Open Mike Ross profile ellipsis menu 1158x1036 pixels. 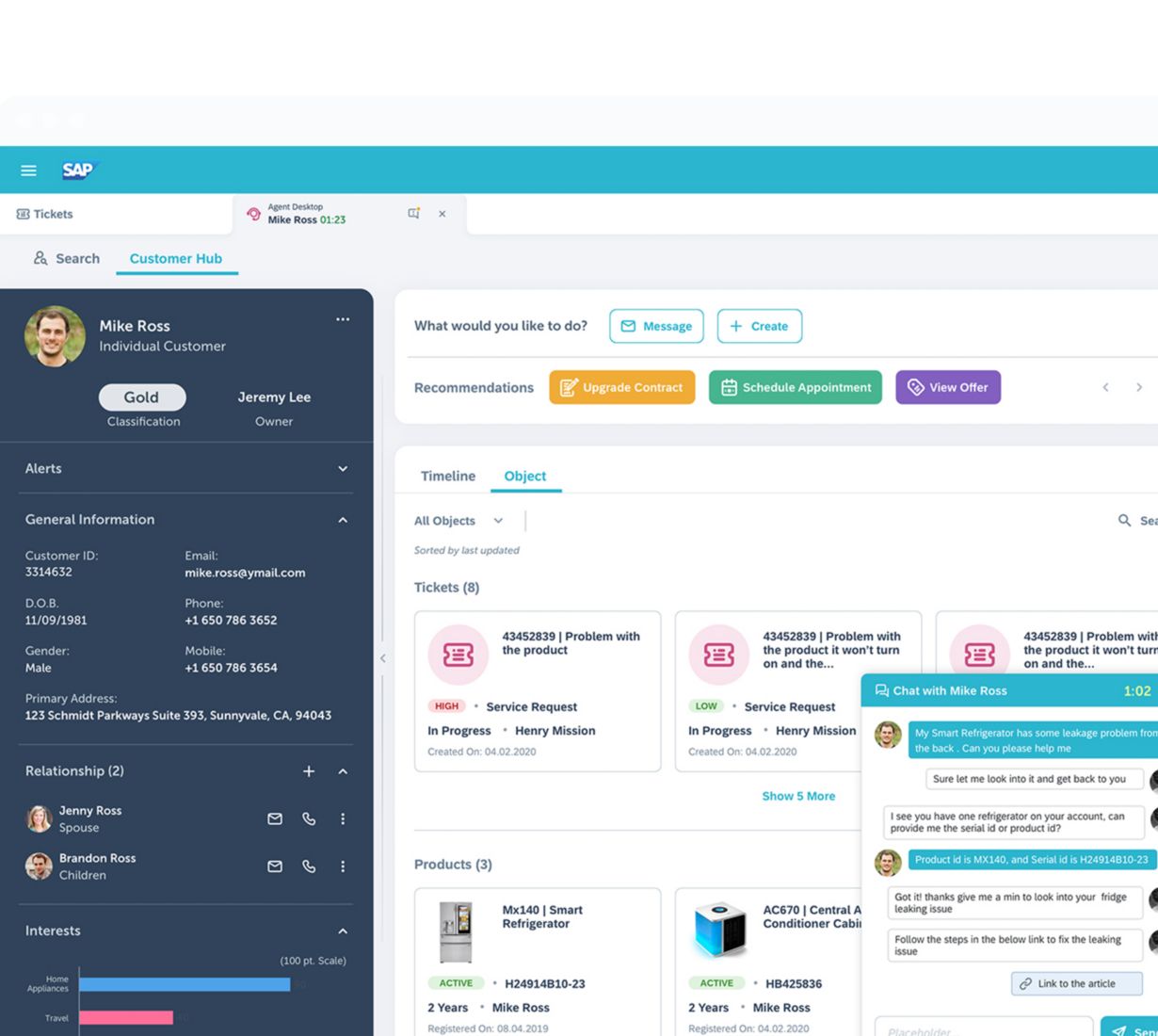click(x=343, y=319)
